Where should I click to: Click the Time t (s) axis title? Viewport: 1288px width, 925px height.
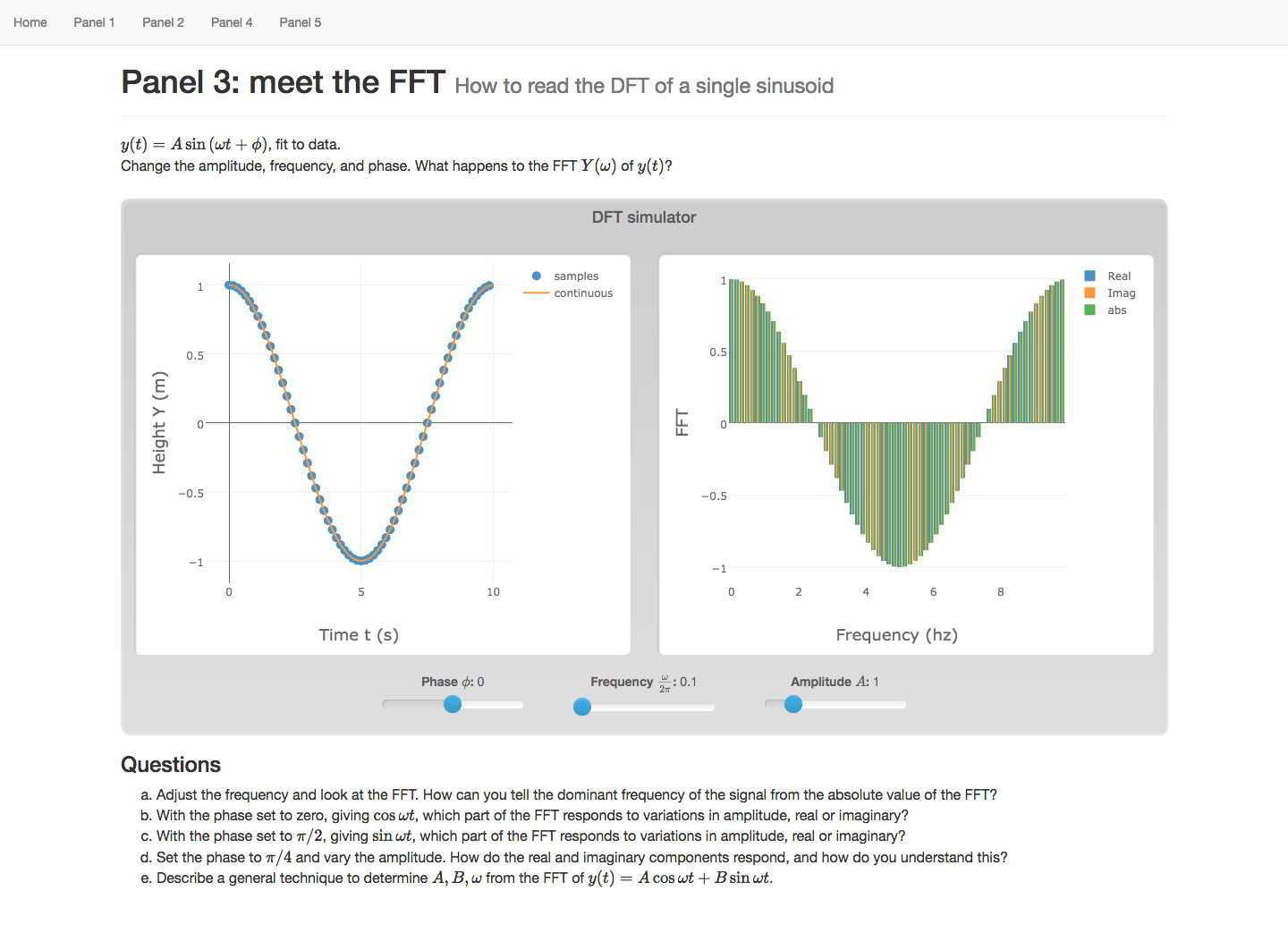pyautogui.click(x=359, y=635)
